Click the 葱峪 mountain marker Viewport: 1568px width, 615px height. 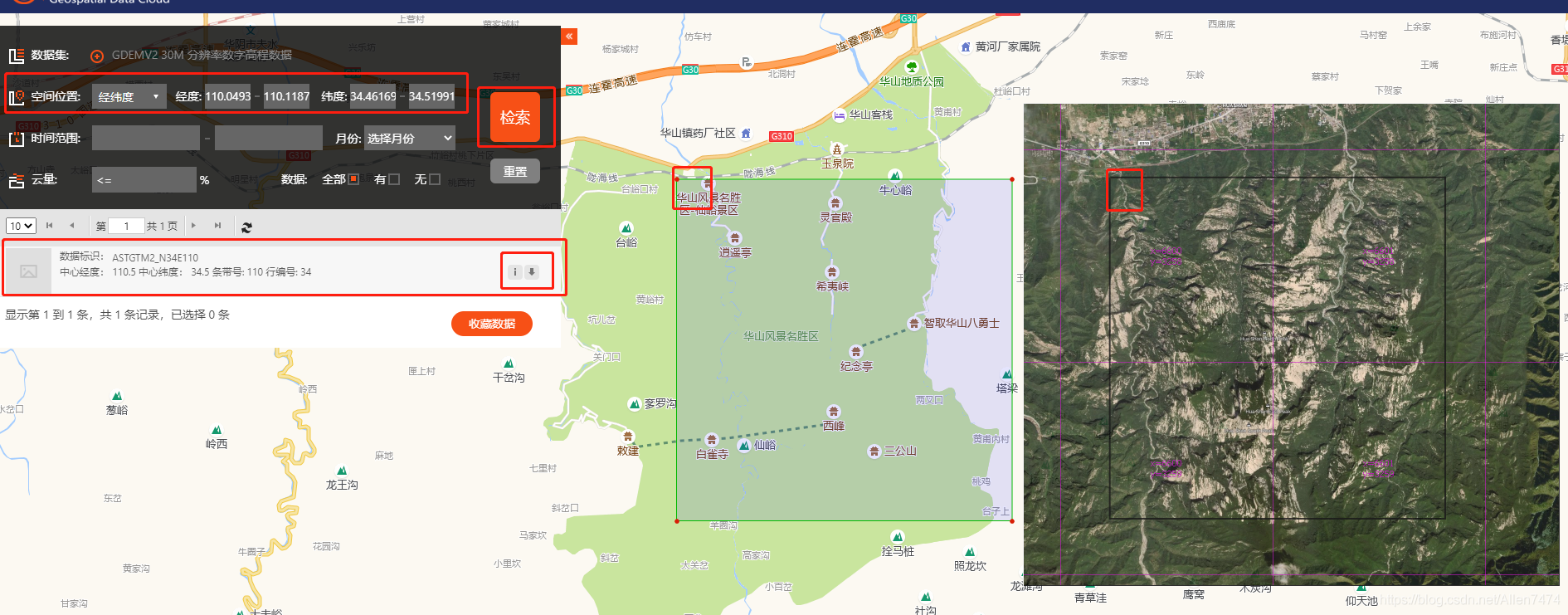[117, 396]
